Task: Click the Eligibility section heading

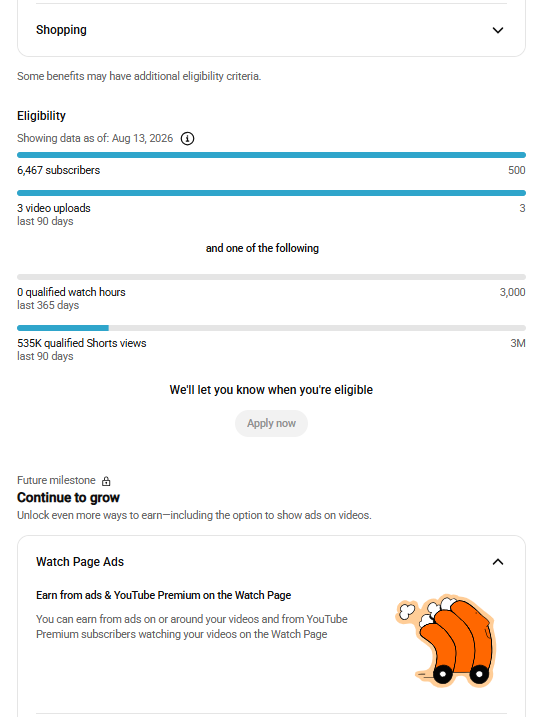Action: [x=41, y=116]
